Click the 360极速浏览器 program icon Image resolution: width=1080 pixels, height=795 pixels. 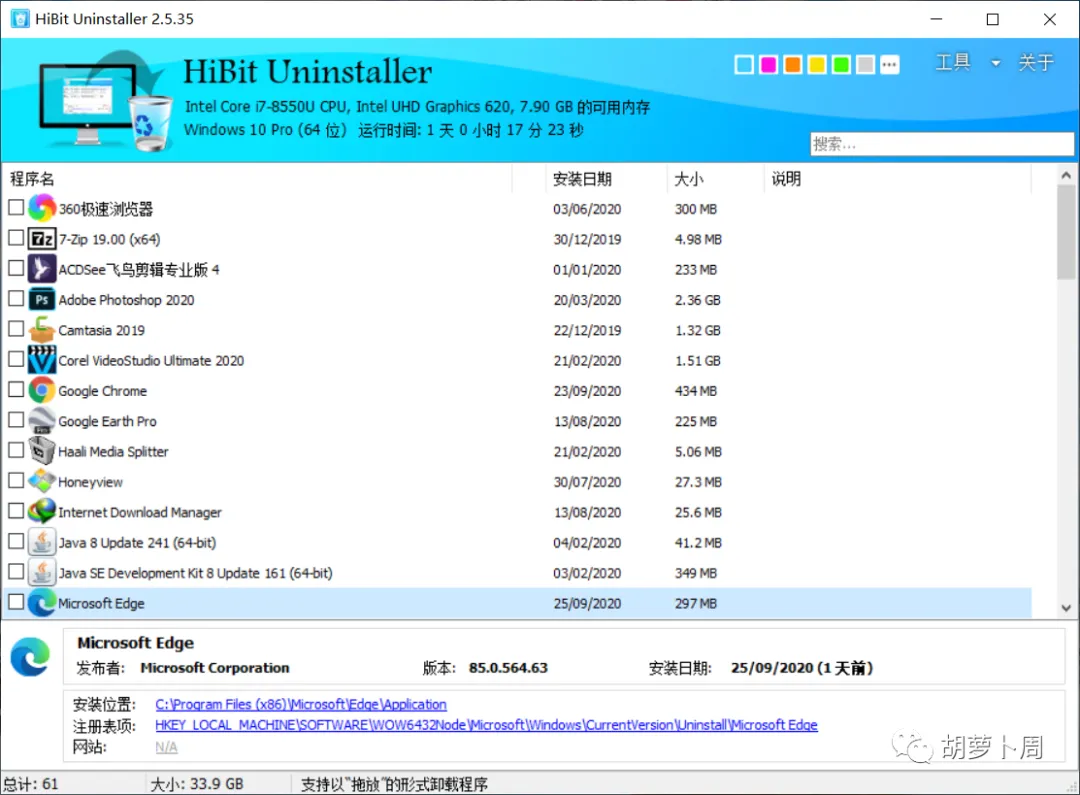point(41,208)
